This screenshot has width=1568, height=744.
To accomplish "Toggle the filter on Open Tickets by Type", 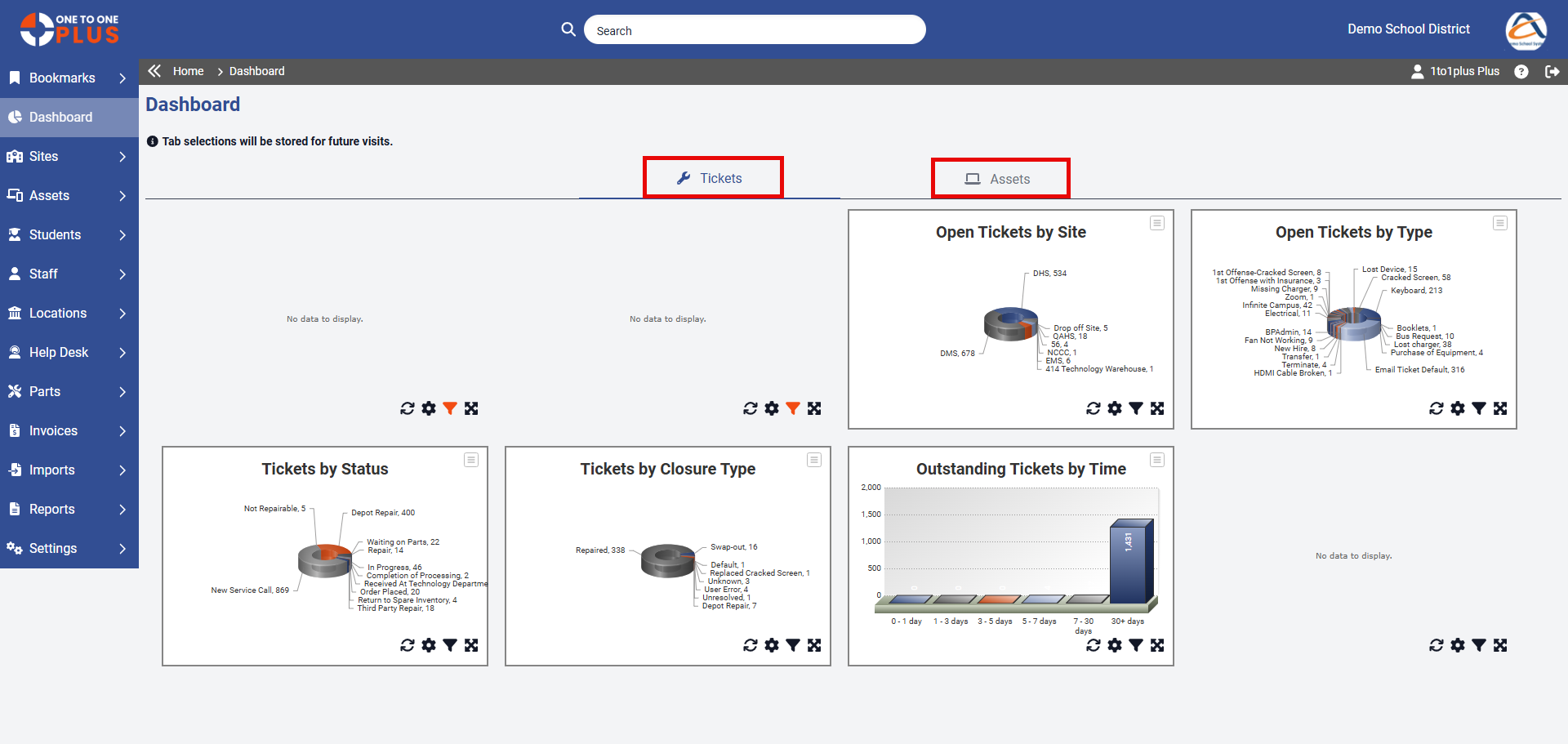I will click(x=1479, y=408).
